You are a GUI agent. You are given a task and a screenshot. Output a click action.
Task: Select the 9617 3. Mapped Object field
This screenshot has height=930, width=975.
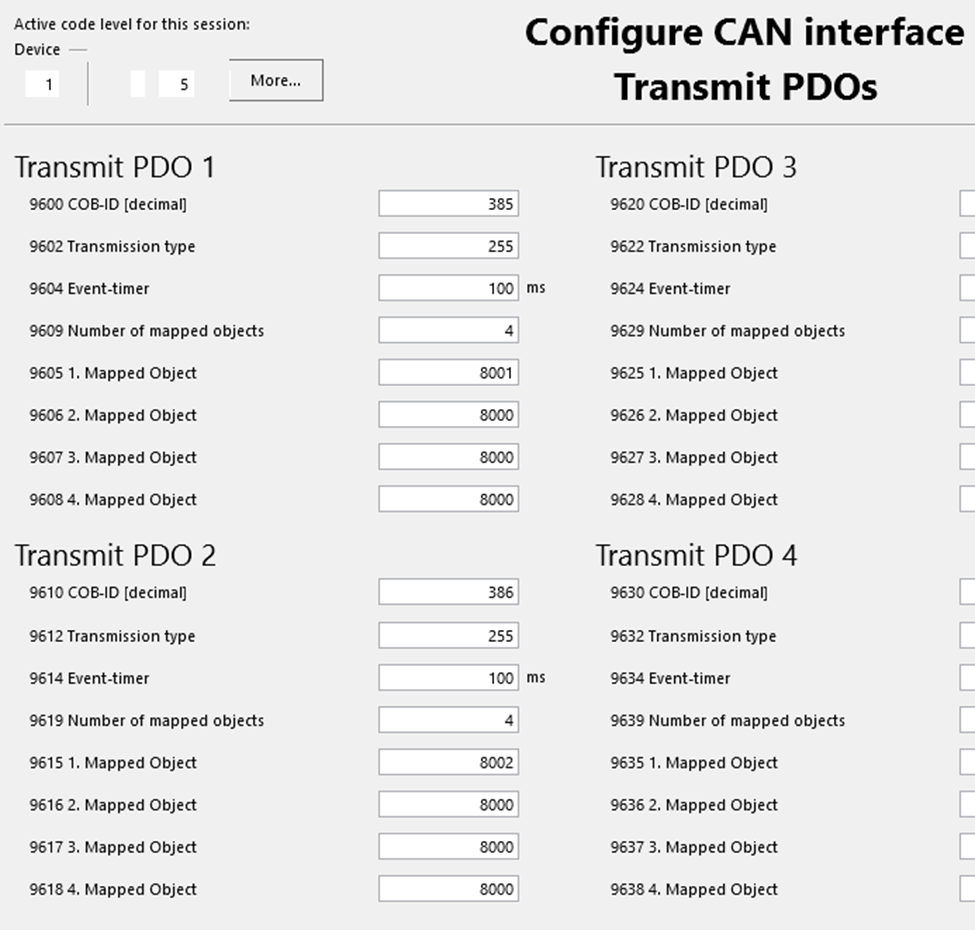coord(448,847)
